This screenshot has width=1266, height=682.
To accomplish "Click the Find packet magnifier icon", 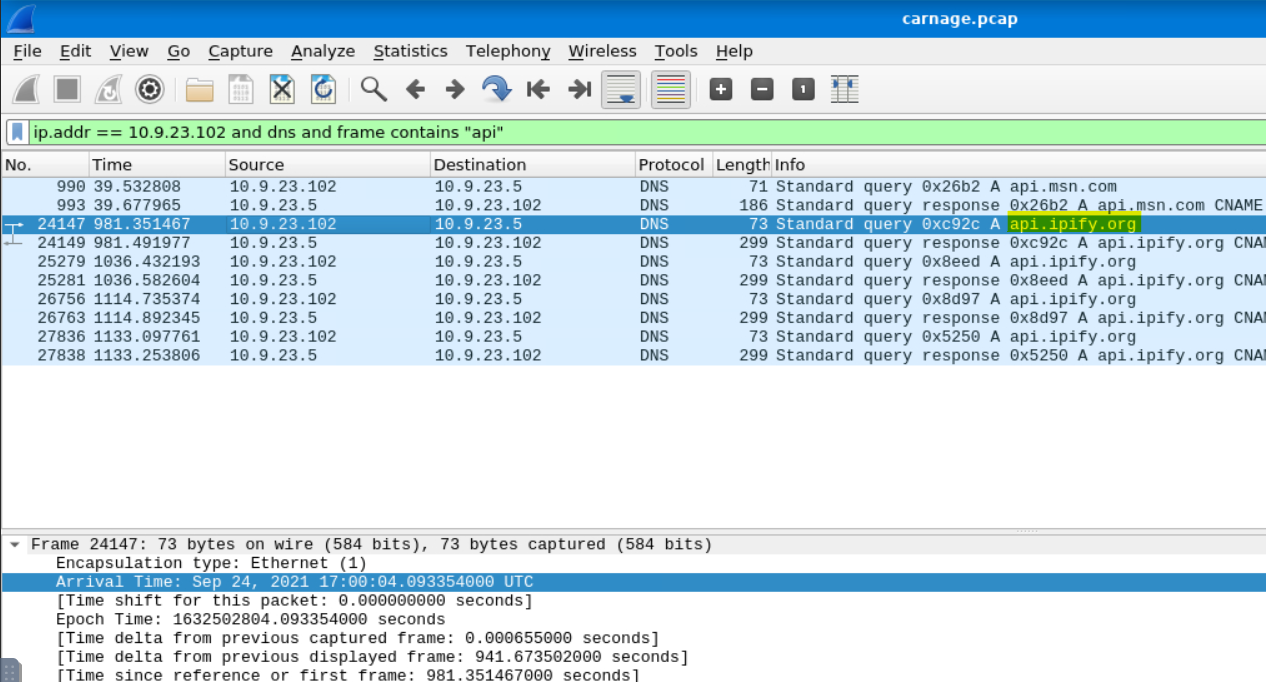I will tap(374, 90).
